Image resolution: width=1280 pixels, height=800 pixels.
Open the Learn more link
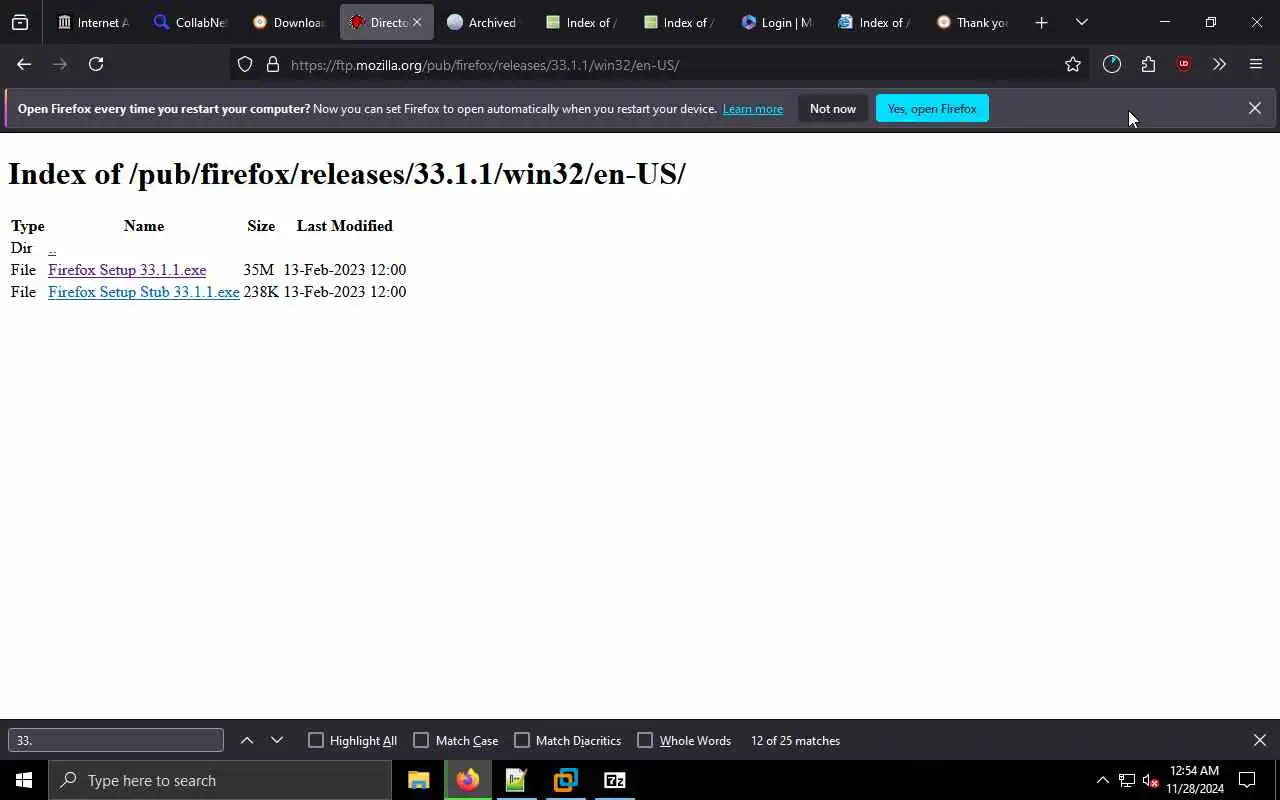[x=753, y=109]
